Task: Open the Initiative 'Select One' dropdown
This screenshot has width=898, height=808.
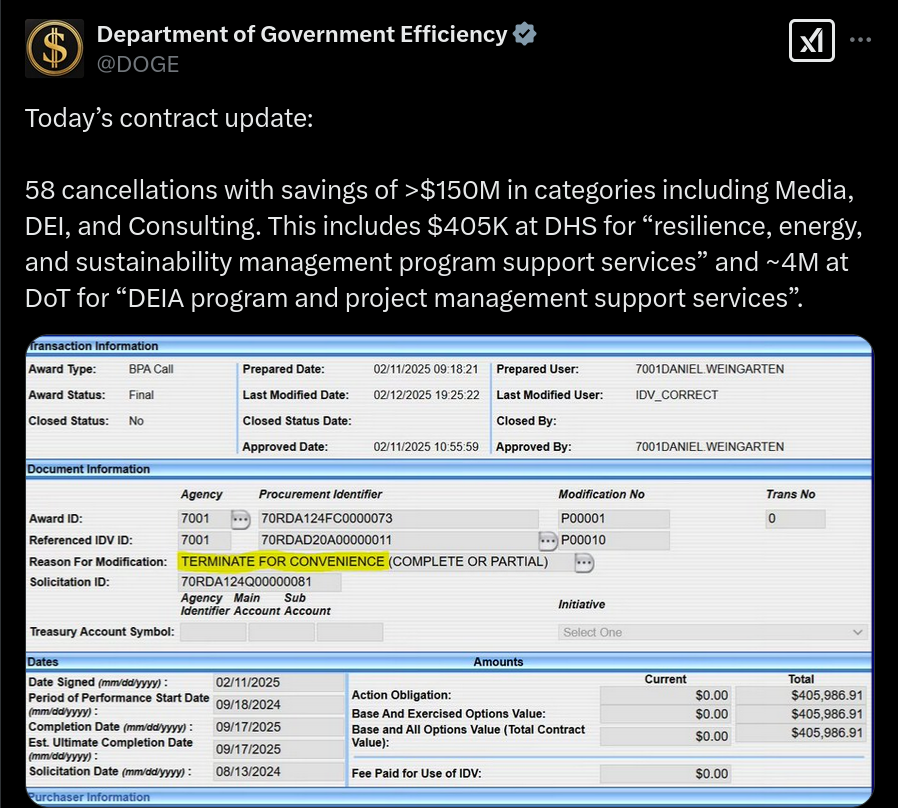Action: (x=712, y=632)
